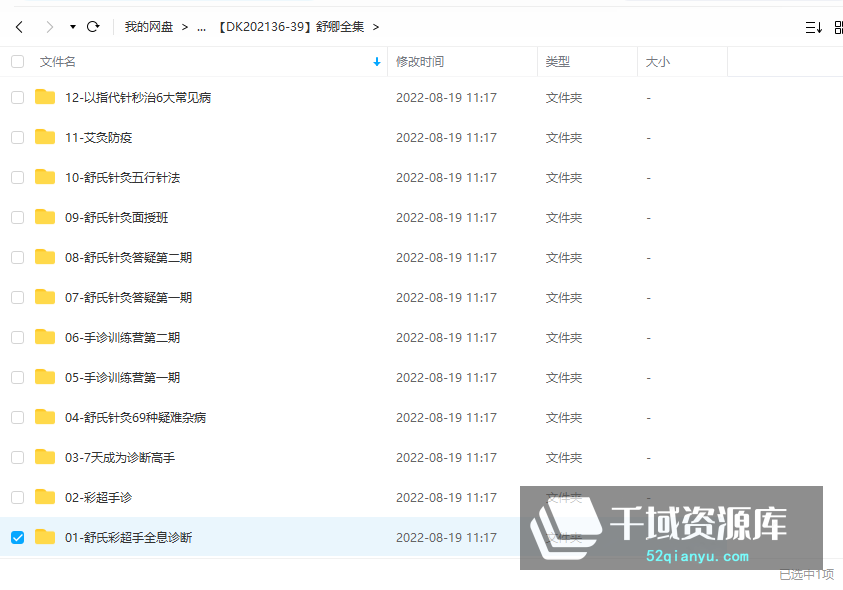The image size is (843, 590).
Task: Select folder name 02-彩超手诊
Action: pos(98,497)
